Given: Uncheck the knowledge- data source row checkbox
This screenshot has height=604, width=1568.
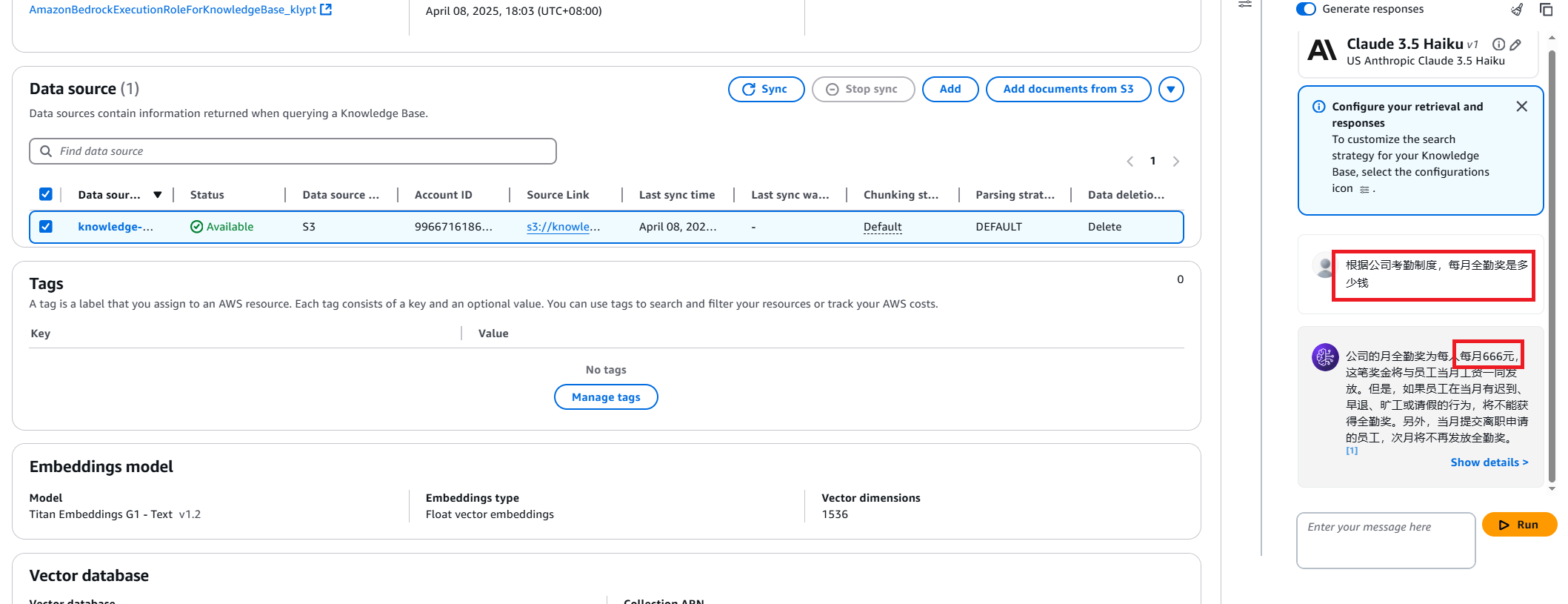Looking at the screenshot, I should tap(46, 227).
